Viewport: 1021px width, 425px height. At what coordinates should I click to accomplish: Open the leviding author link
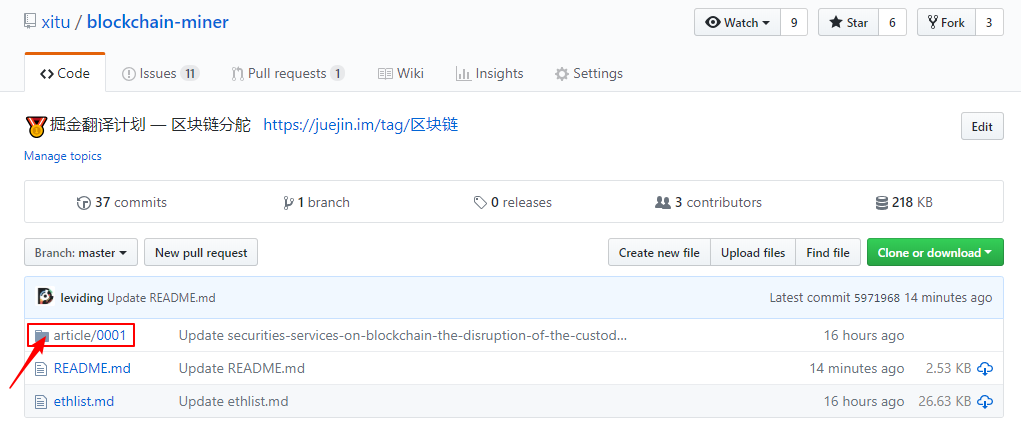[x=82, y=298]
